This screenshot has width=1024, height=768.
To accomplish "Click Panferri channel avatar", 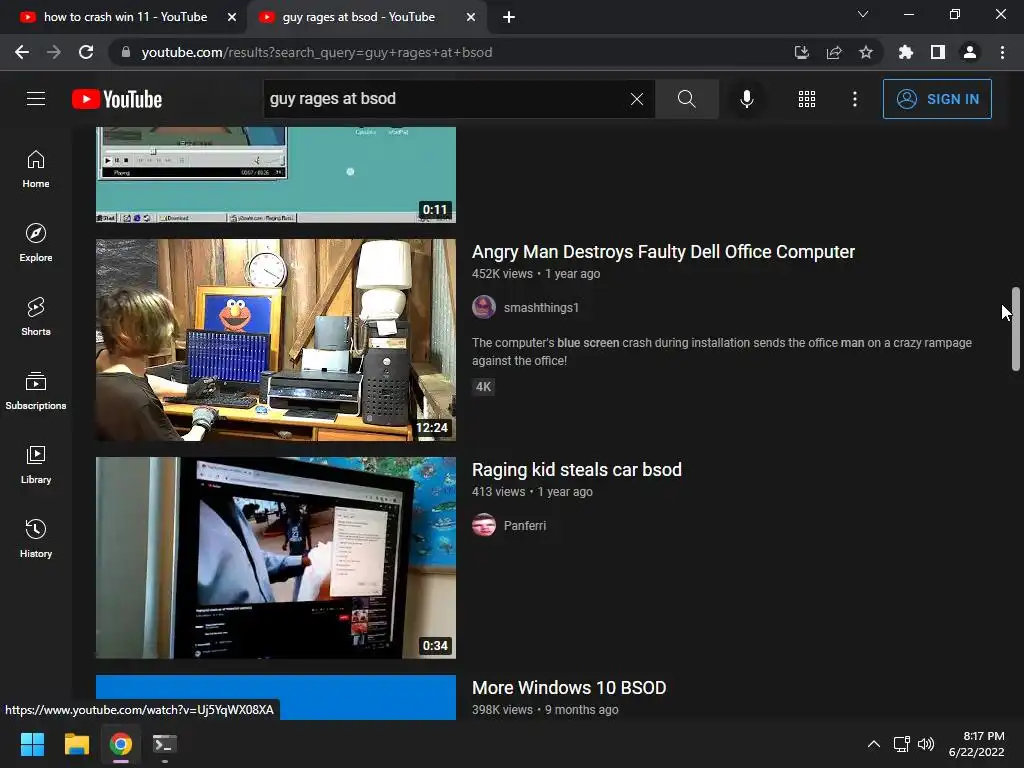I will pos(484,525).
